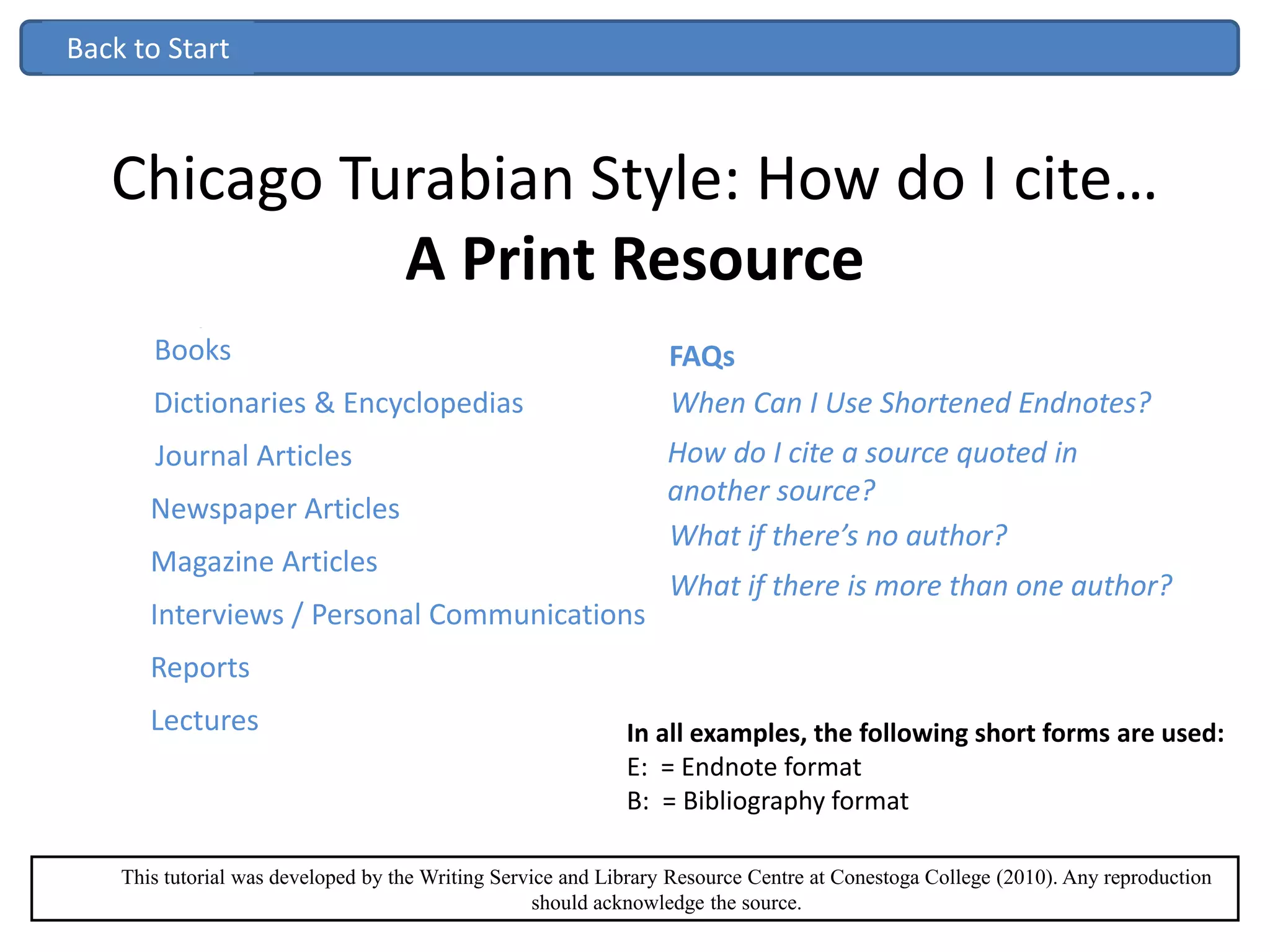Click What if there's no author question
The width and height of the screenshot is (1270, 952).
[838, 535]
